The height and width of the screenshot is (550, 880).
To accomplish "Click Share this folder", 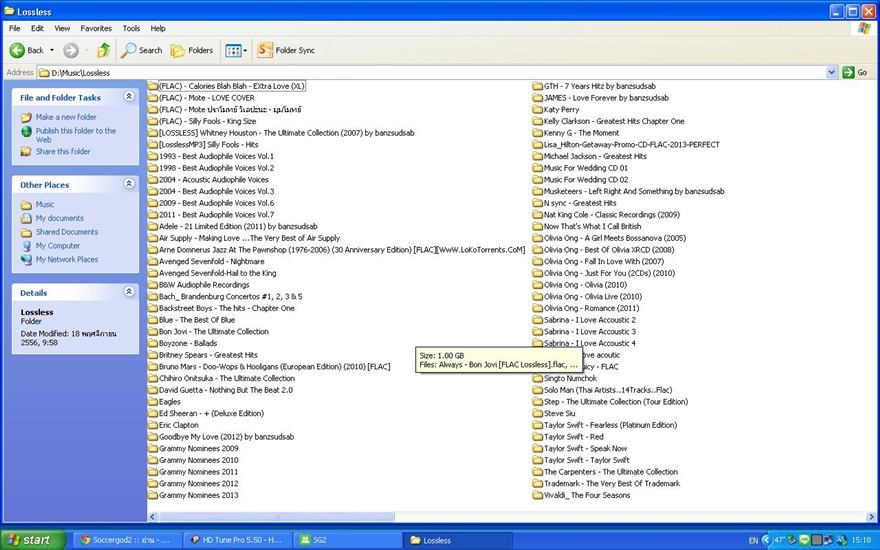I will (x=63, y=152).
